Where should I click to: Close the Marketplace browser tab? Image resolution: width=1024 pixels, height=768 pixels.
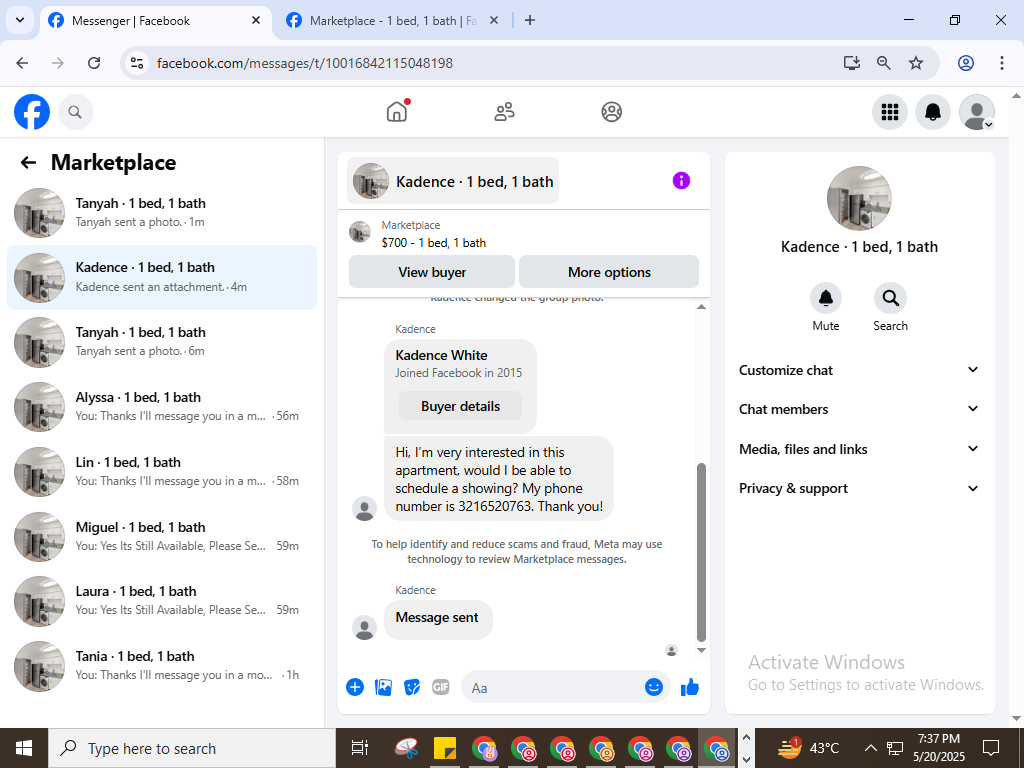494,21
